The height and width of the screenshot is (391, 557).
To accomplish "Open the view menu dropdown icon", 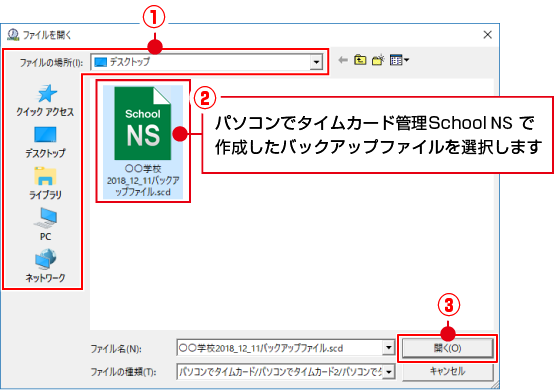I will (399, 60).
